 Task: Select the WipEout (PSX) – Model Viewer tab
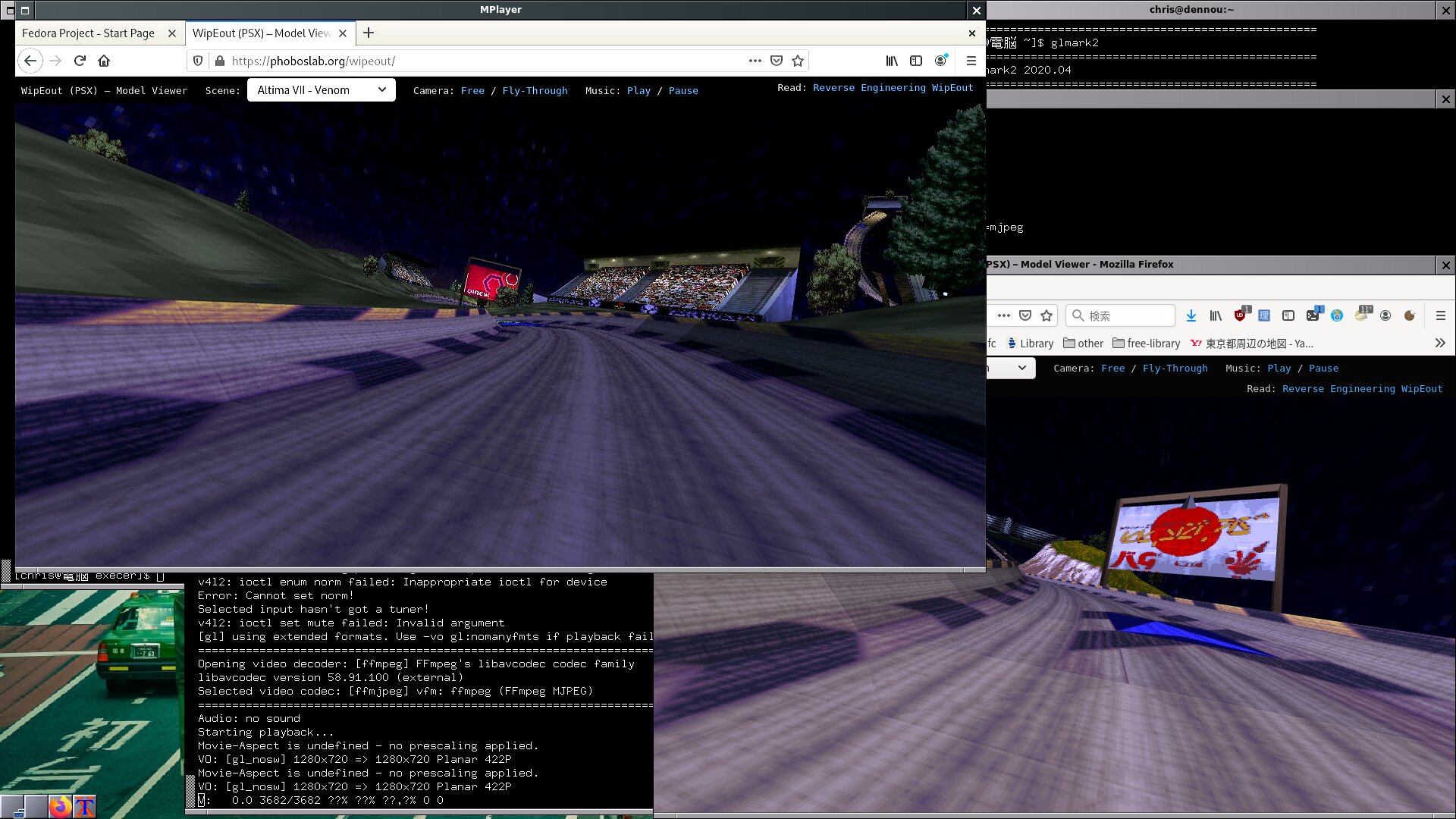click(x=262, y=33)
